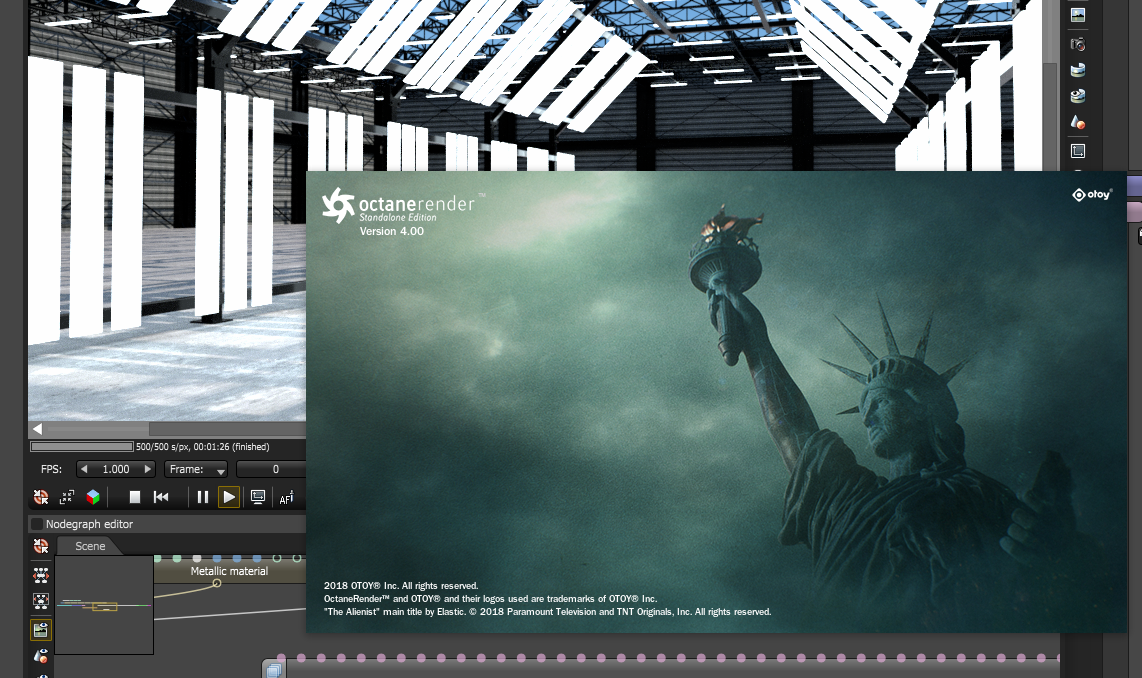Screen dimensions: 1142x678
Task: Click the 'Version 4.00' text
Action: 392,231
